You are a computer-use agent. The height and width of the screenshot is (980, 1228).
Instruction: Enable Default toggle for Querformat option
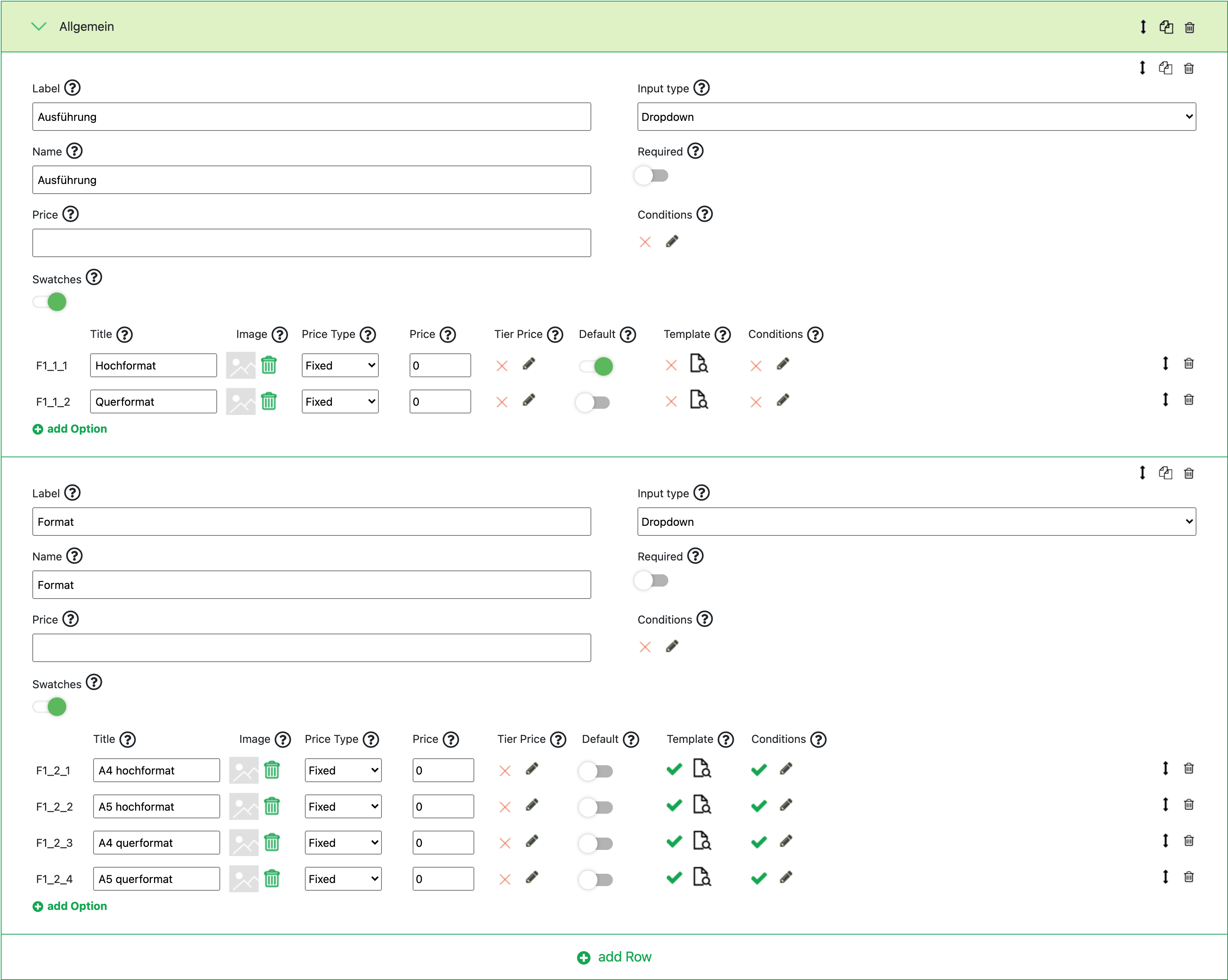(x=593, y=403)
